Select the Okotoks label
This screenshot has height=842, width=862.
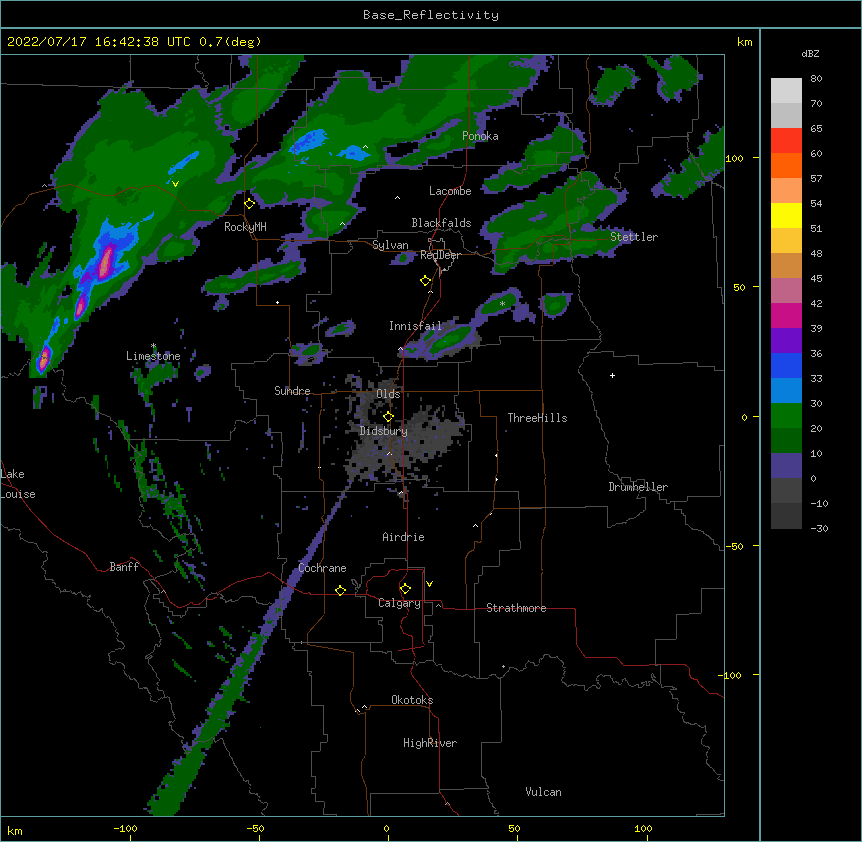coord(412,700)
